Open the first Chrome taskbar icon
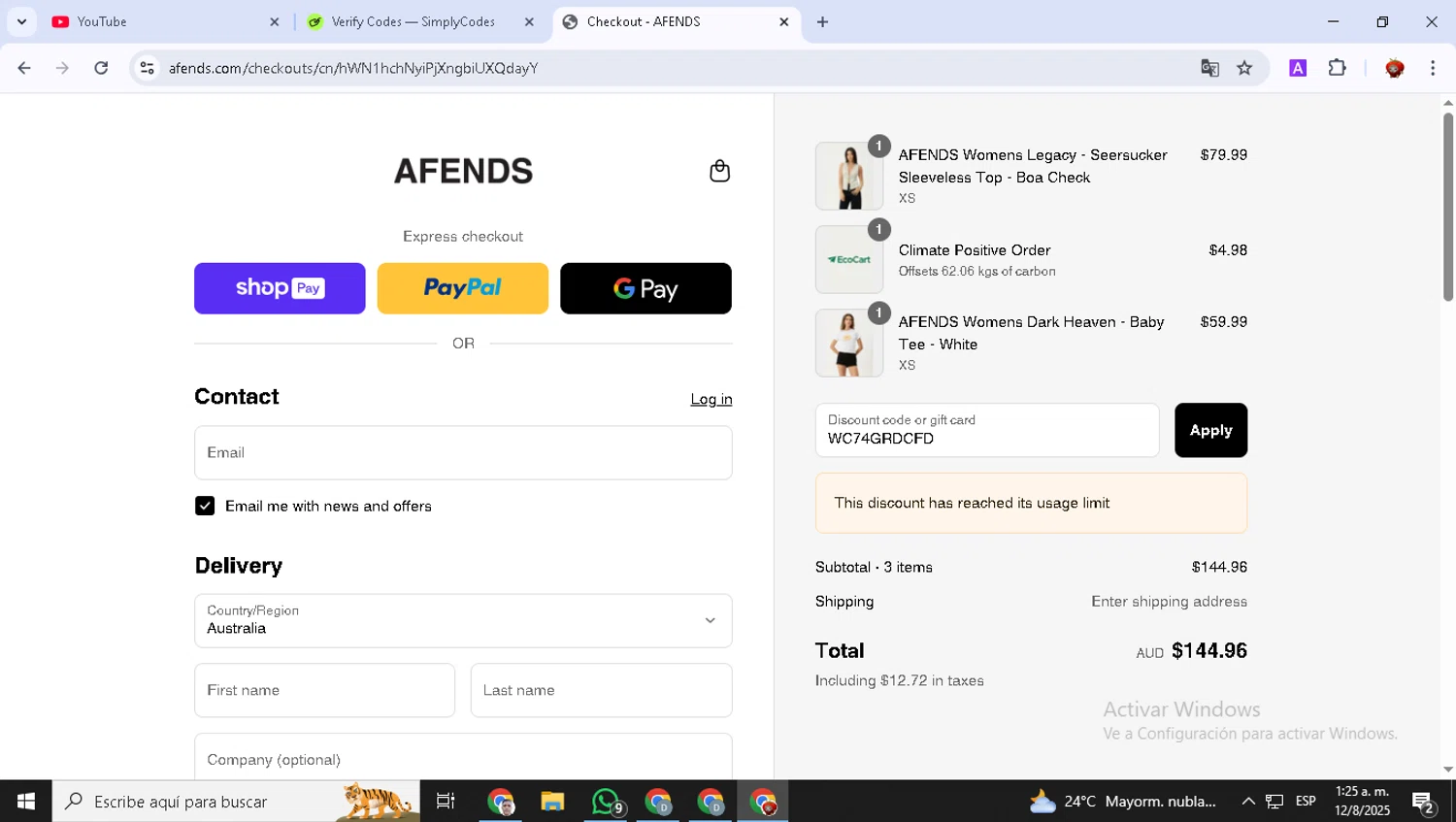This screenshot has height=822, width=1456. (501, 802)
